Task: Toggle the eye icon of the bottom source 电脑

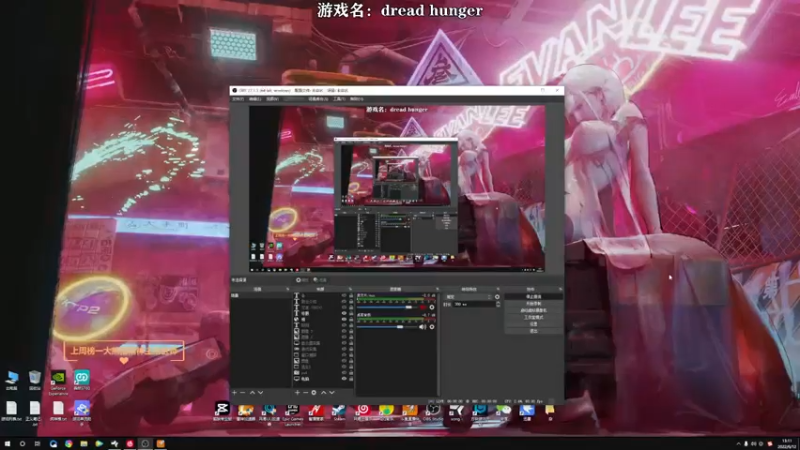Action: tap(344, 379)
